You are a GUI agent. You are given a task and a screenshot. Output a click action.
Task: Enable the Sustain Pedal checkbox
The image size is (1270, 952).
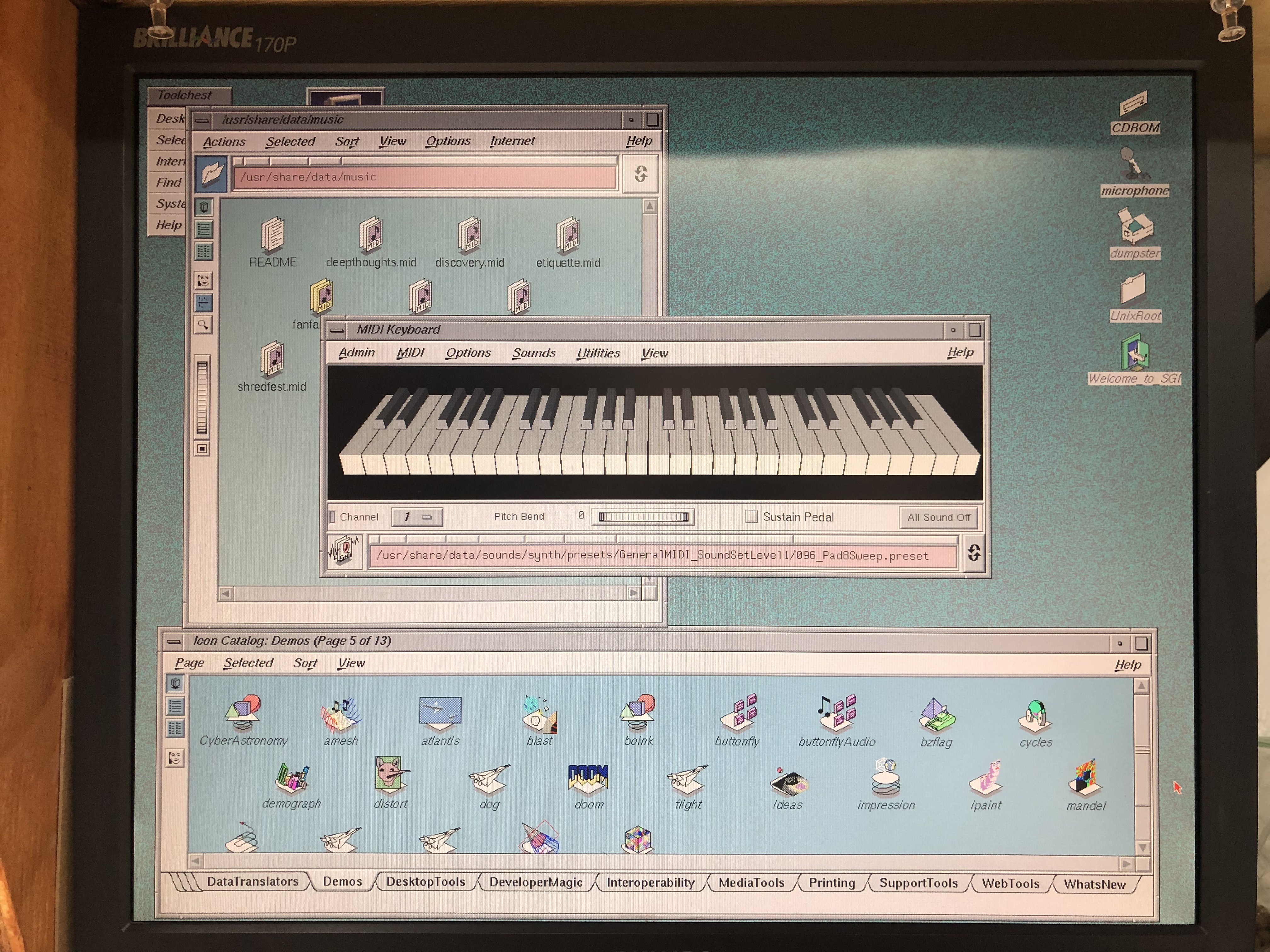pos(751,517)
